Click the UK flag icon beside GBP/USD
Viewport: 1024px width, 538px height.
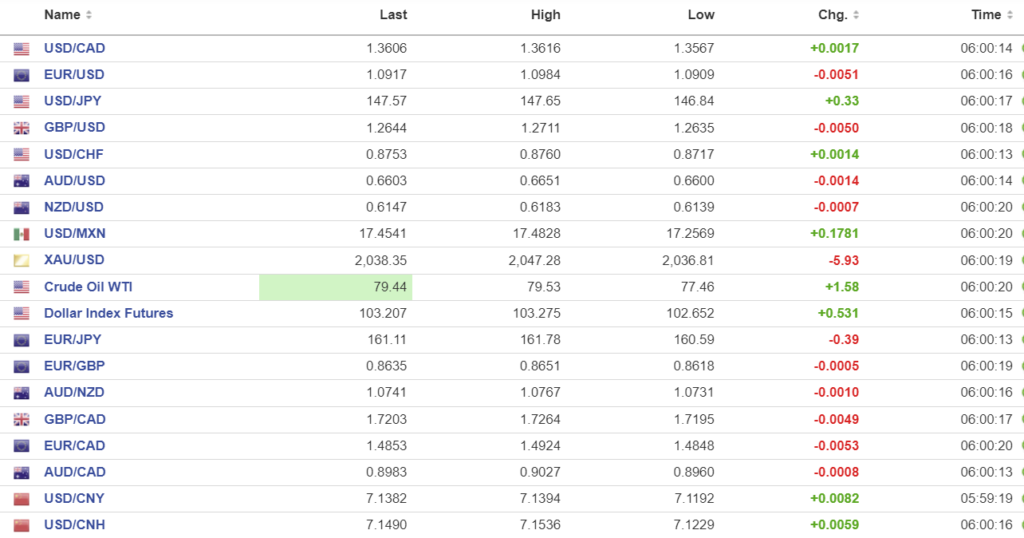(21, 128)
